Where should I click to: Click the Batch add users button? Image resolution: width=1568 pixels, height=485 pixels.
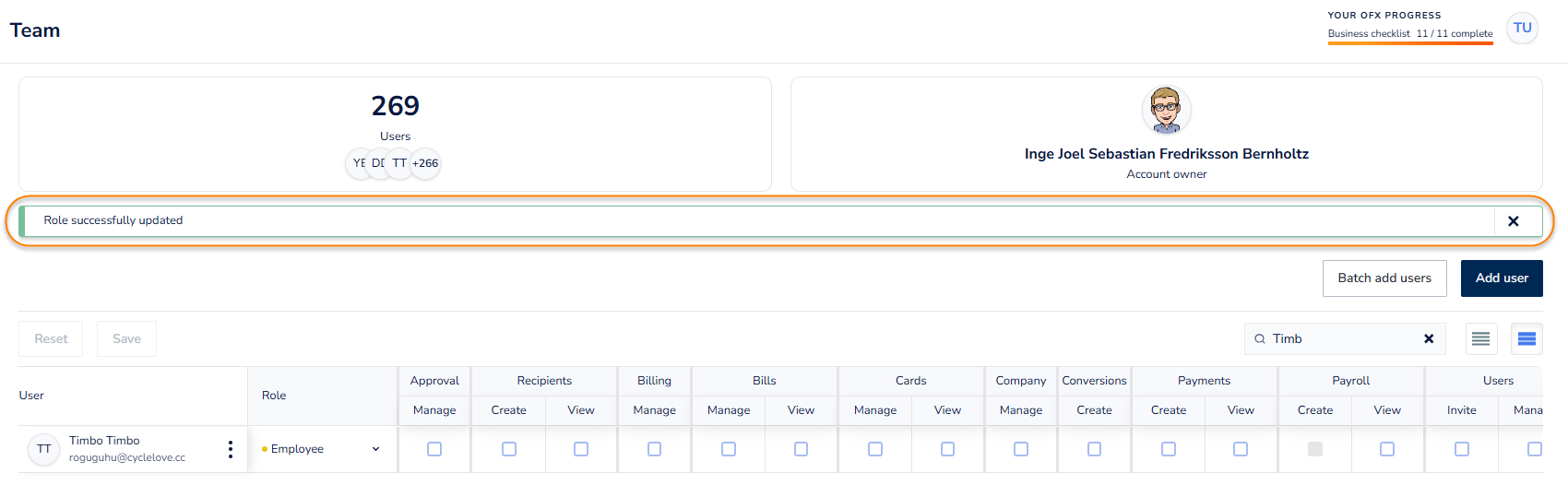(1384, 278)
